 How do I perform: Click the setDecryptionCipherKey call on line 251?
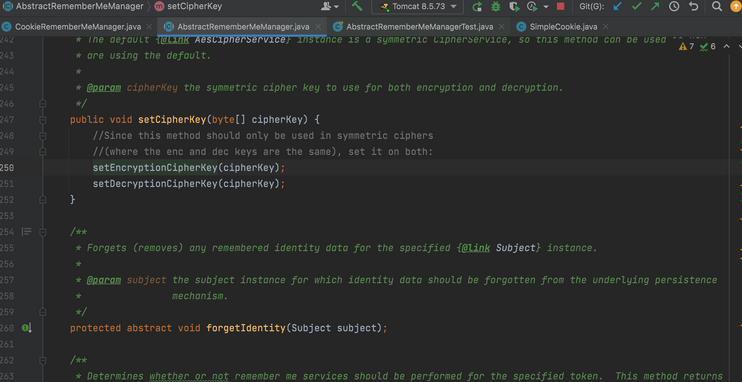pyautogui.click(x=155, y=184)
